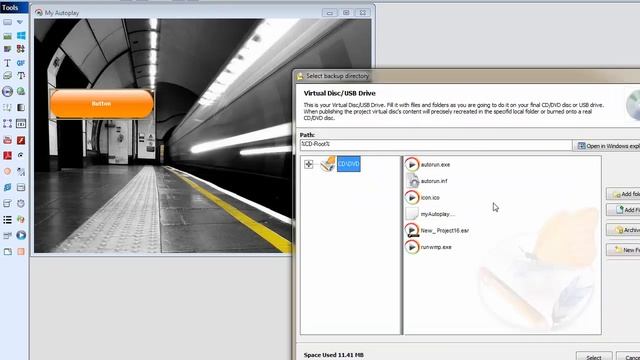The height and width of the screenshot is (360, 640).
Task: Select New_Project16.ear file
Action: [x=444, y=231]
